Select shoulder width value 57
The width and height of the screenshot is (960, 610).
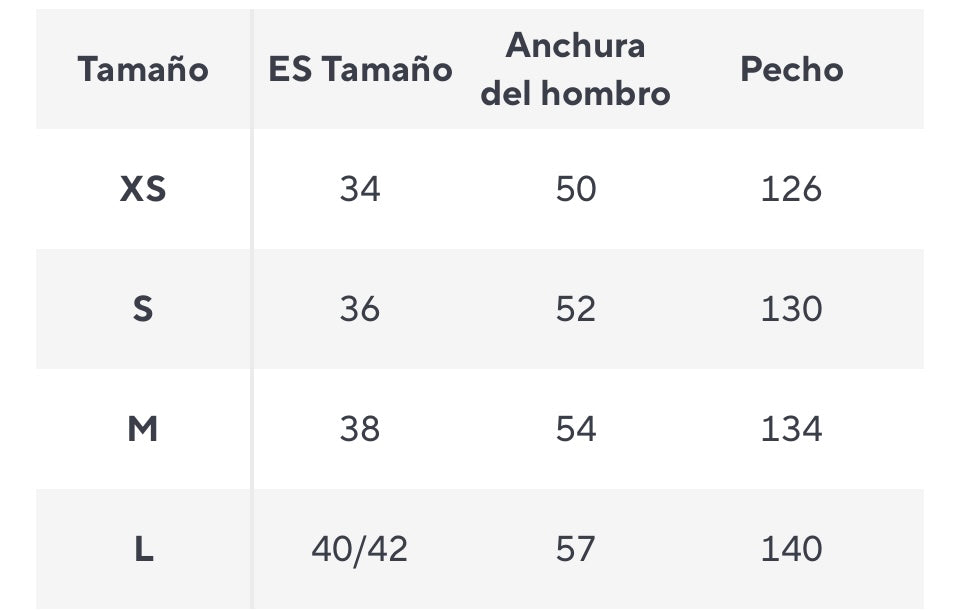click(576, 549)
